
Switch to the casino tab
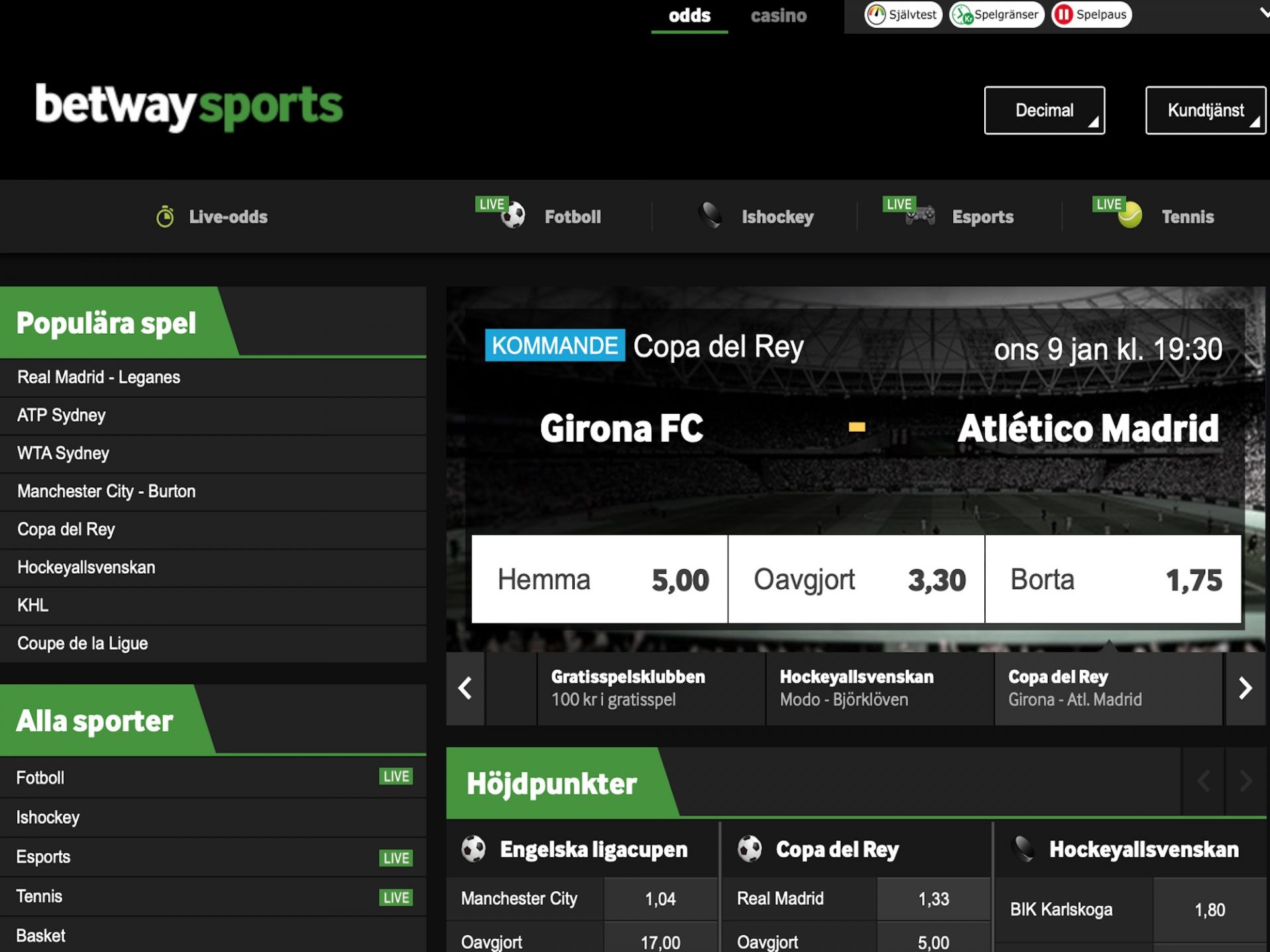point(779,16)
